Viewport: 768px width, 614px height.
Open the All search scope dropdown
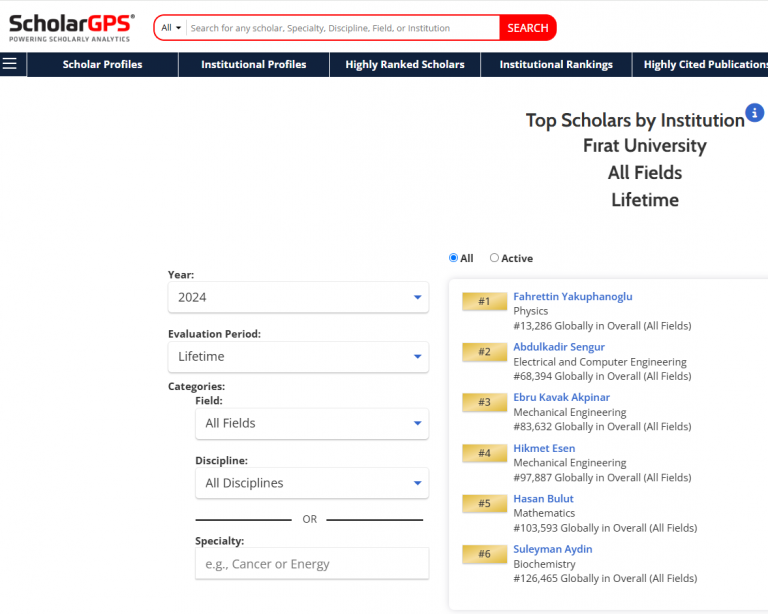click(171, 28)
